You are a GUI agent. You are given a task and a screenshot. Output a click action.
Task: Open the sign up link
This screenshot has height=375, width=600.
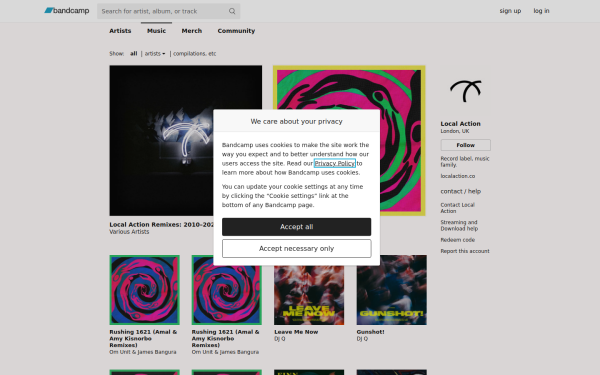[510, 11]
